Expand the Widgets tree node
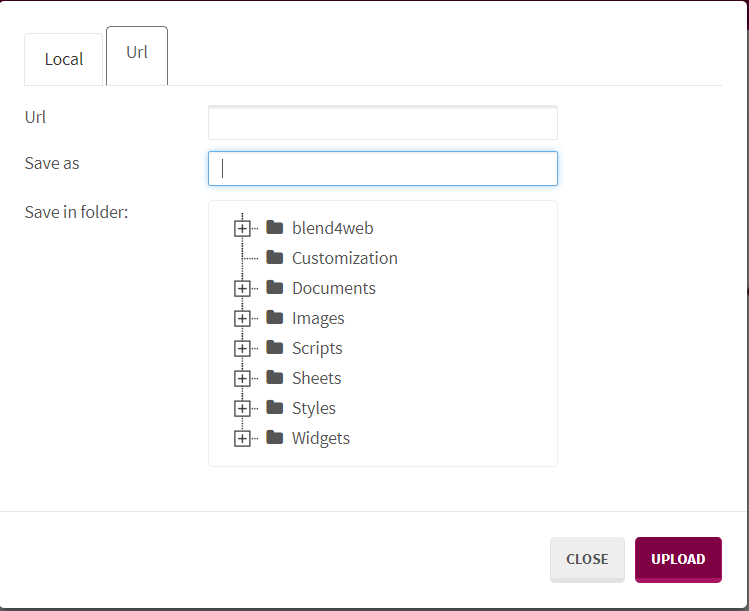The width and height of the screenshot is (749, 611). (241, 438)
